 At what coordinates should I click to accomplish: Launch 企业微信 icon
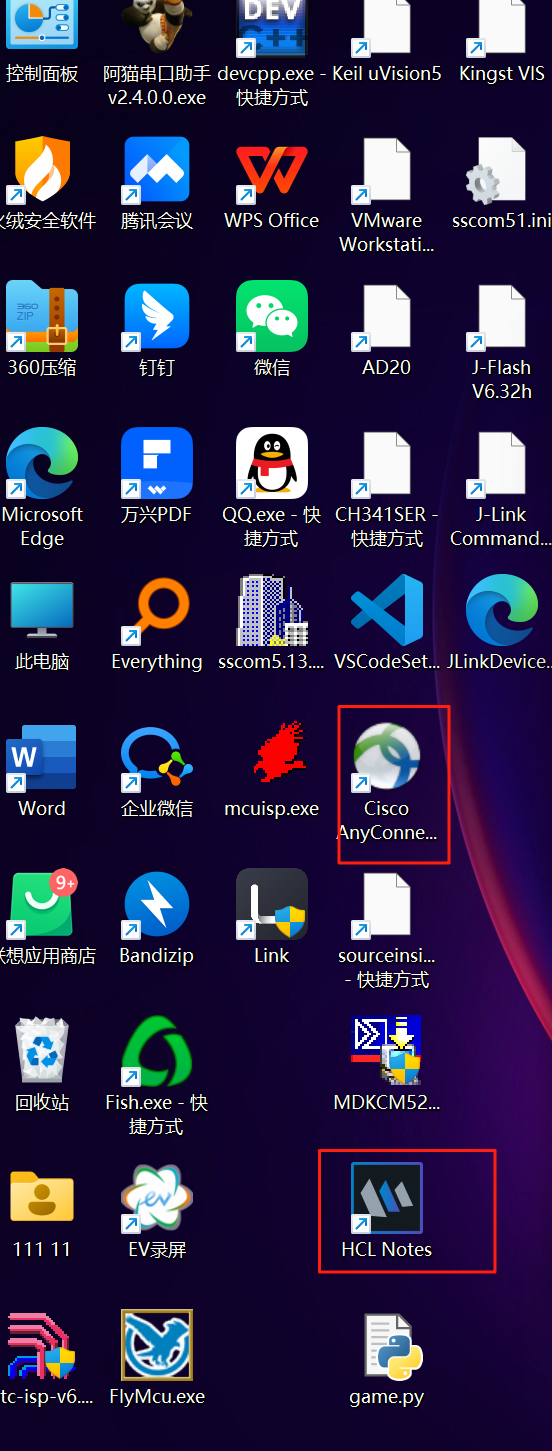click(157, 760)
